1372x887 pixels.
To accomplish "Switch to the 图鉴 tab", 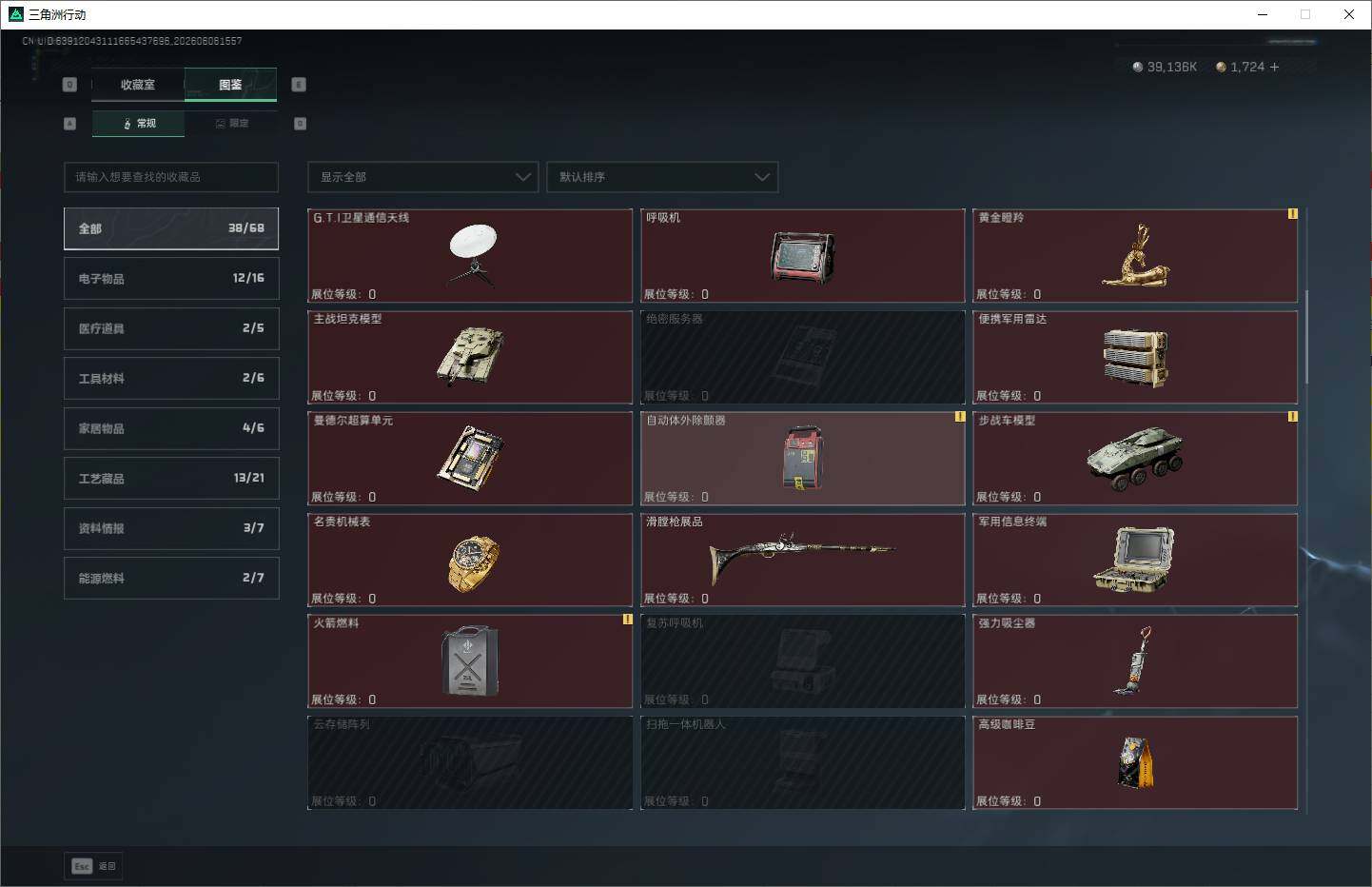I will pos(230,85).
